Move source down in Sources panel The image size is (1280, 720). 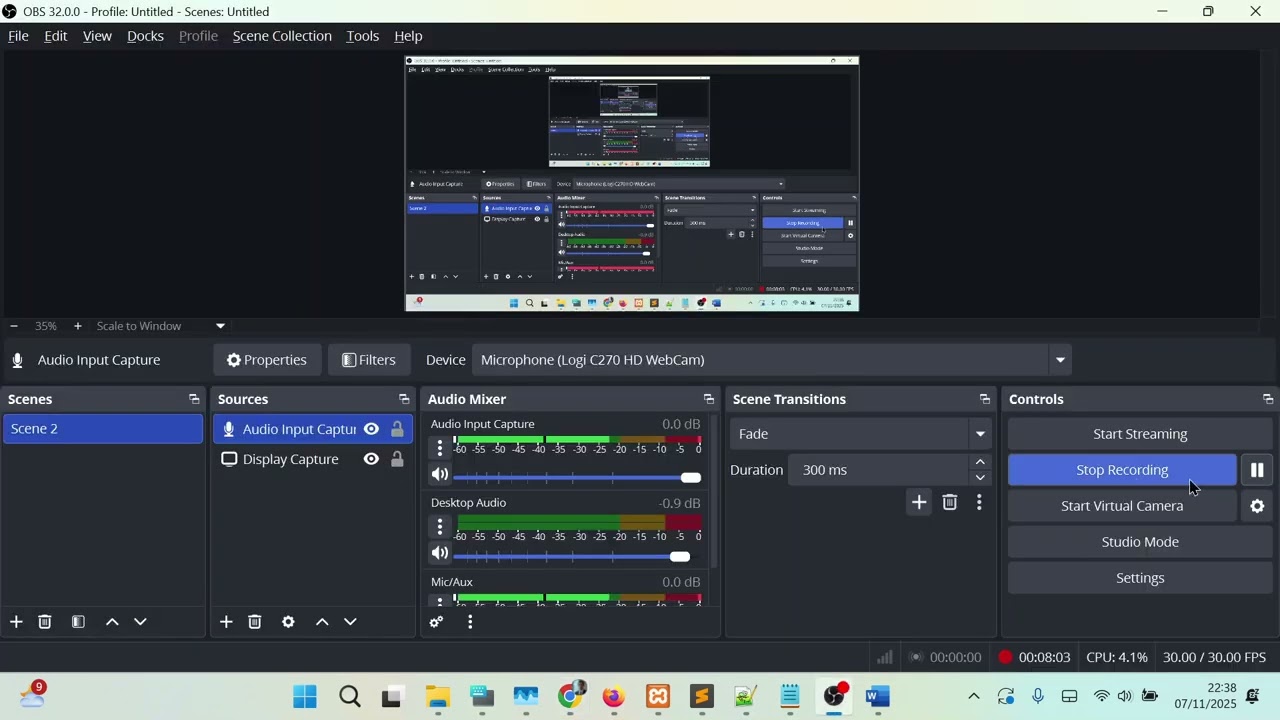click(351, 622)
